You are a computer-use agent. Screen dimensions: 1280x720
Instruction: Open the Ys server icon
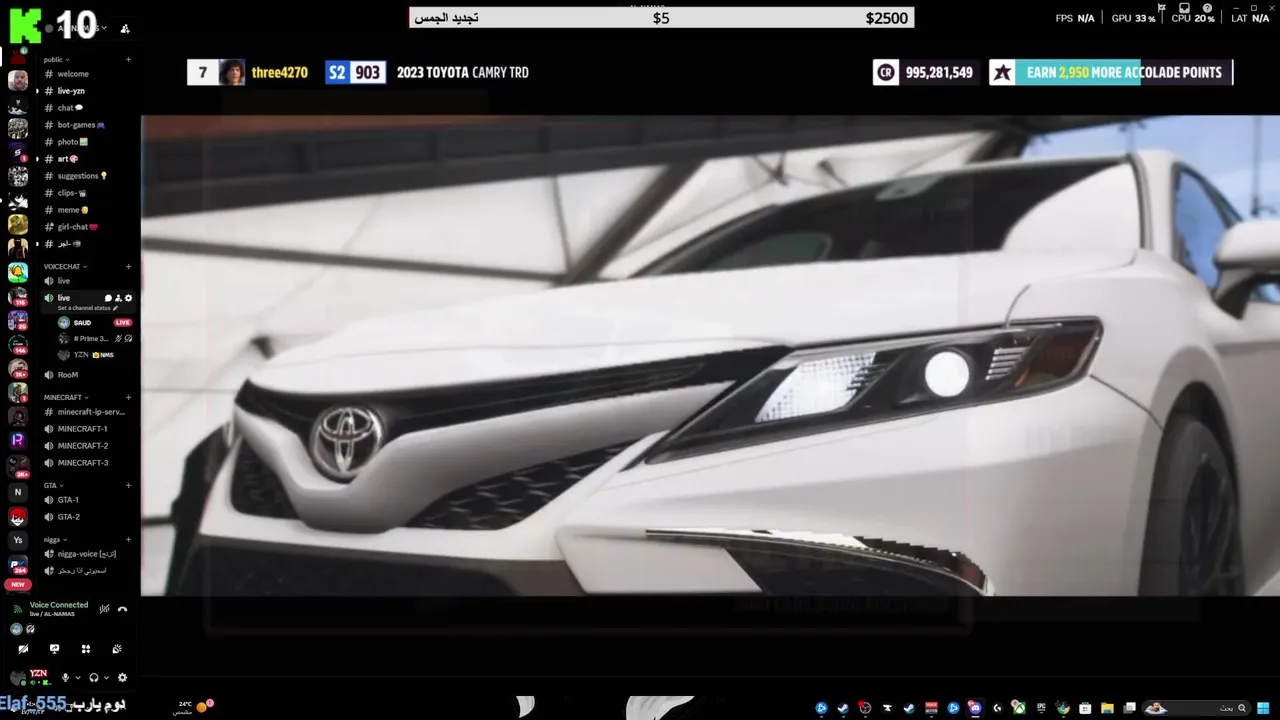point(18,540)
